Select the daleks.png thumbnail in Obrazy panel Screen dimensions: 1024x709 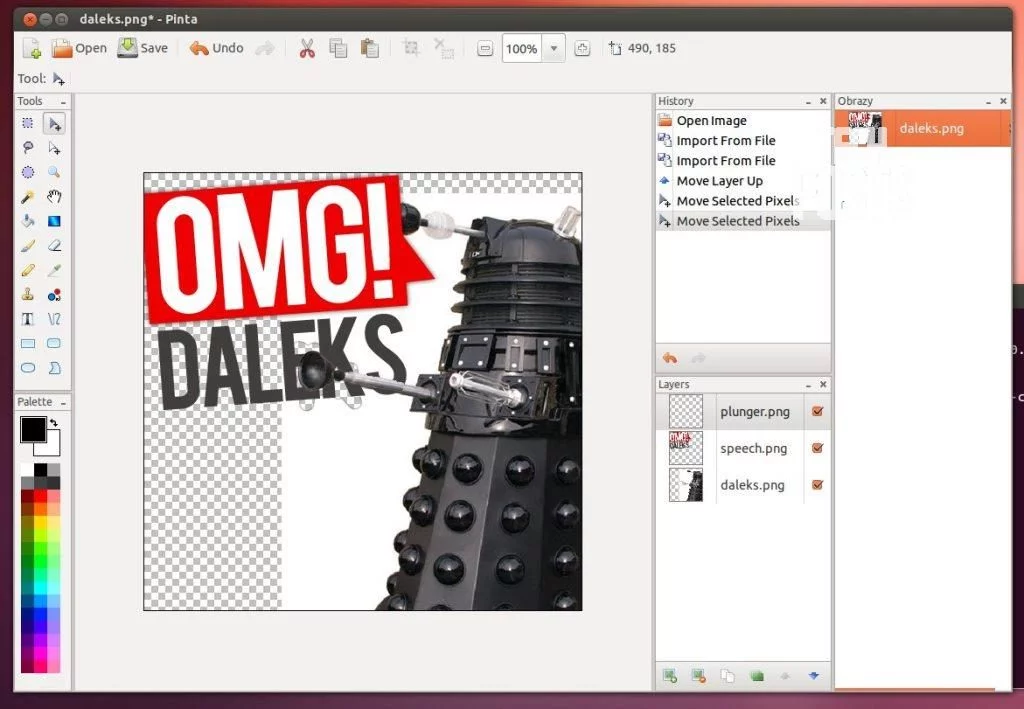(x=865, y=128)
